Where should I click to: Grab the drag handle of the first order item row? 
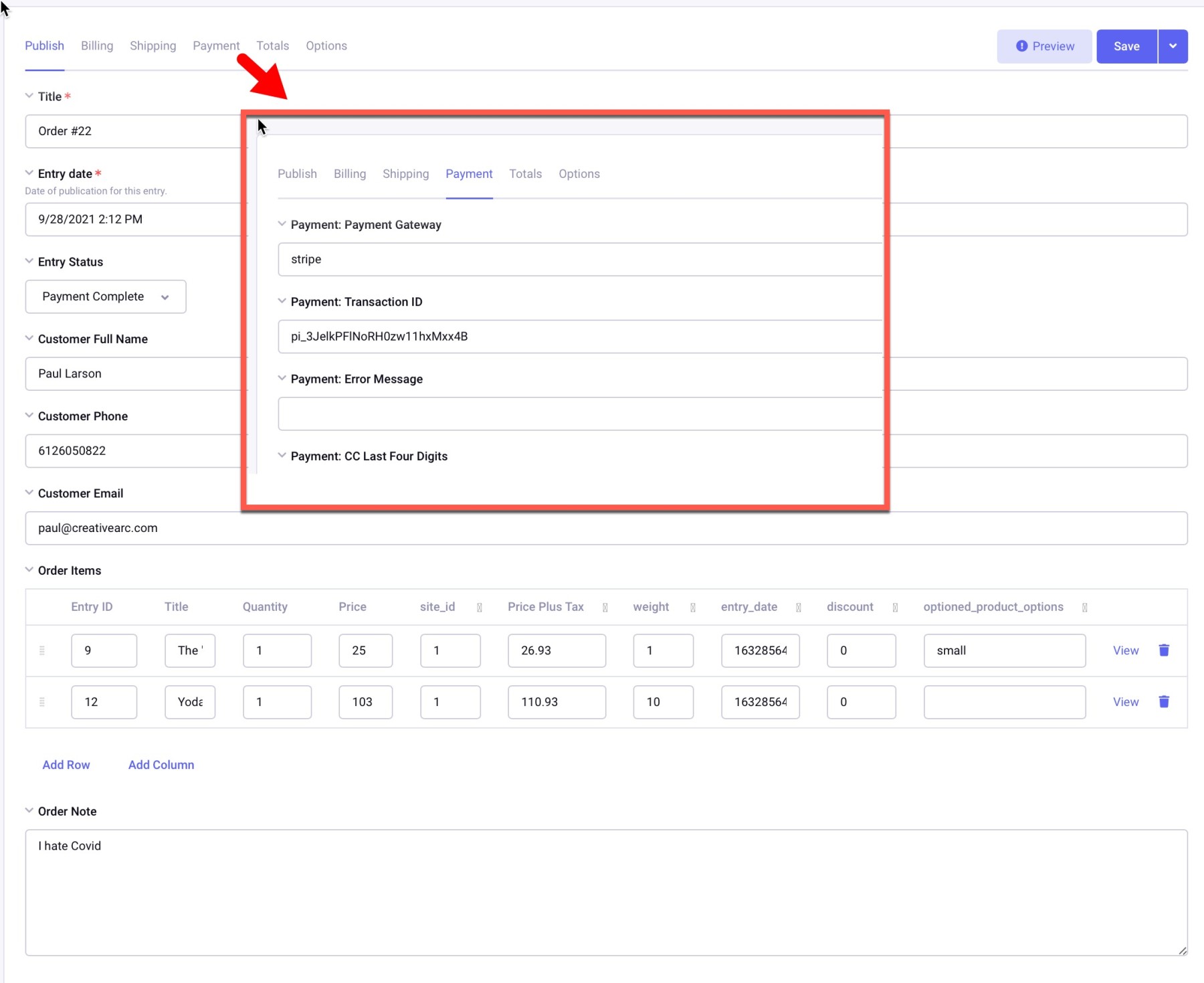pyautogui.click(x=42, y=650)
